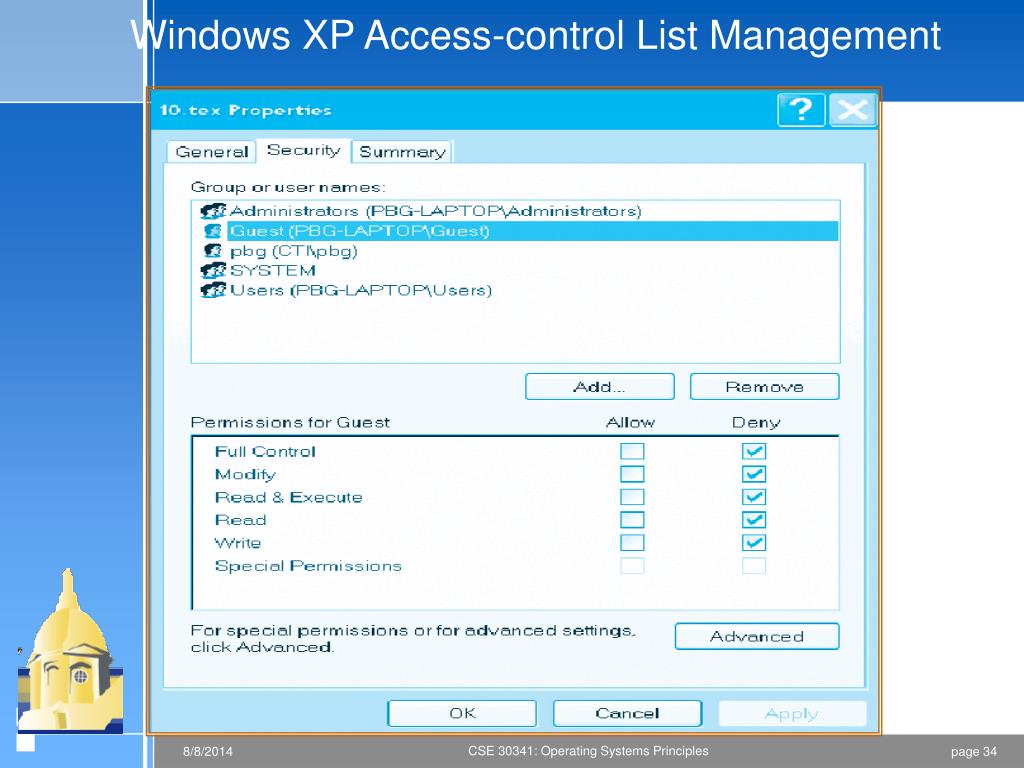This screenshot has width=1024, height=768.
Task: Check Allow for Write permission
Action: click(x=632, y=543)
